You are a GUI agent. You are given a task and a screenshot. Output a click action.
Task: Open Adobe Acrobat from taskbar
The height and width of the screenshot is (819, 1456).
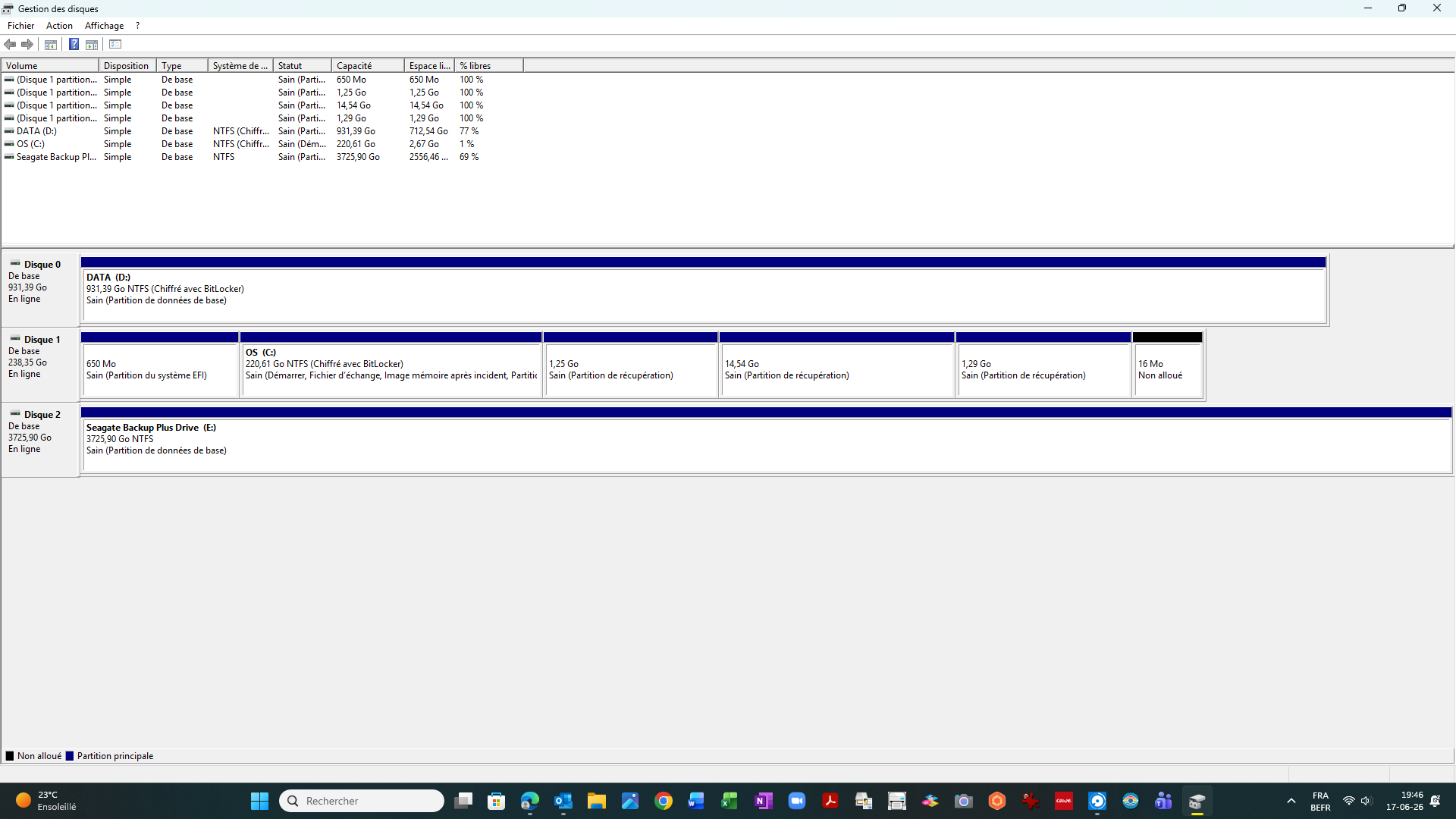point(830,801)
